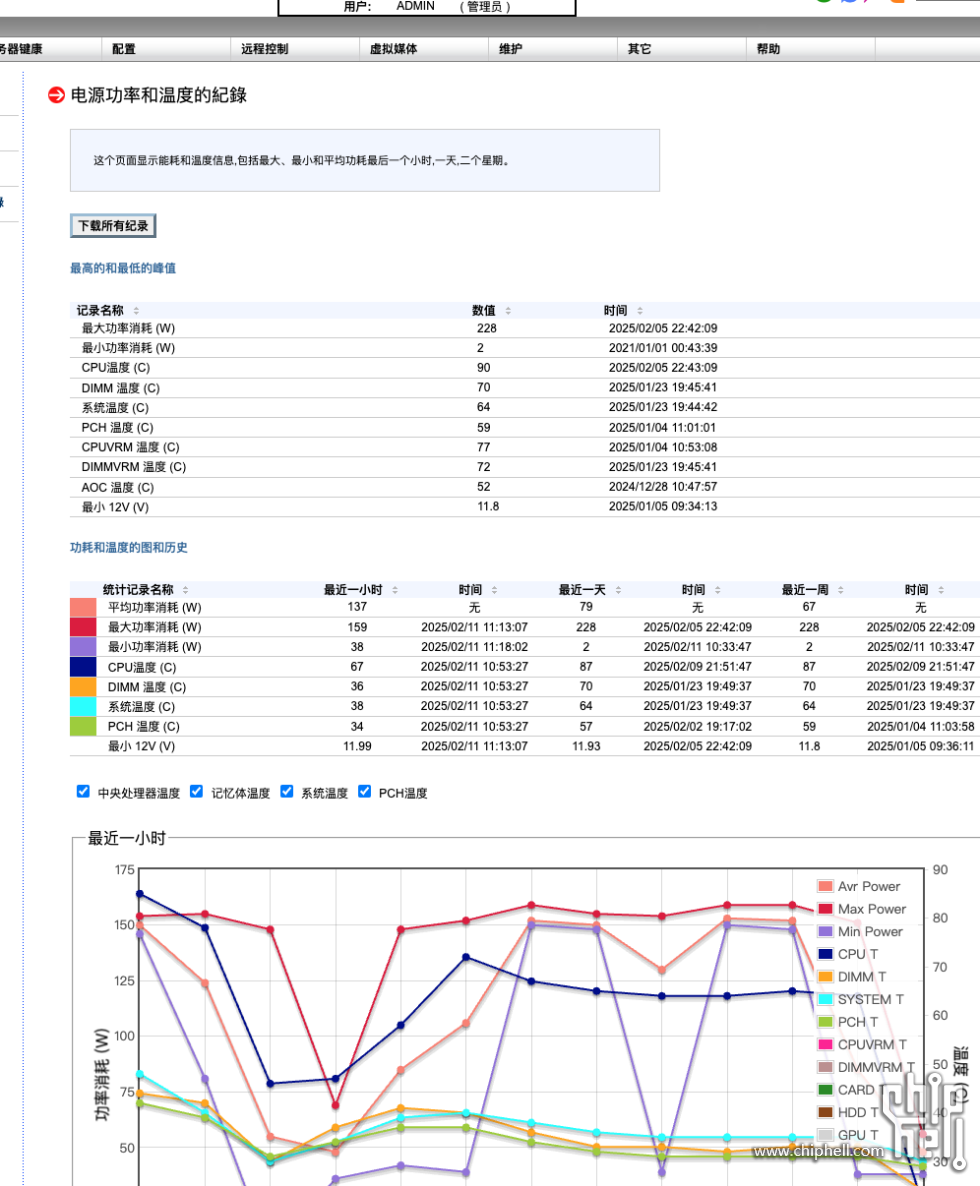Click the purple swatch for 最小功率消耗 (W)
Viewport: 980px width, 1186px height.
point(83,647)
